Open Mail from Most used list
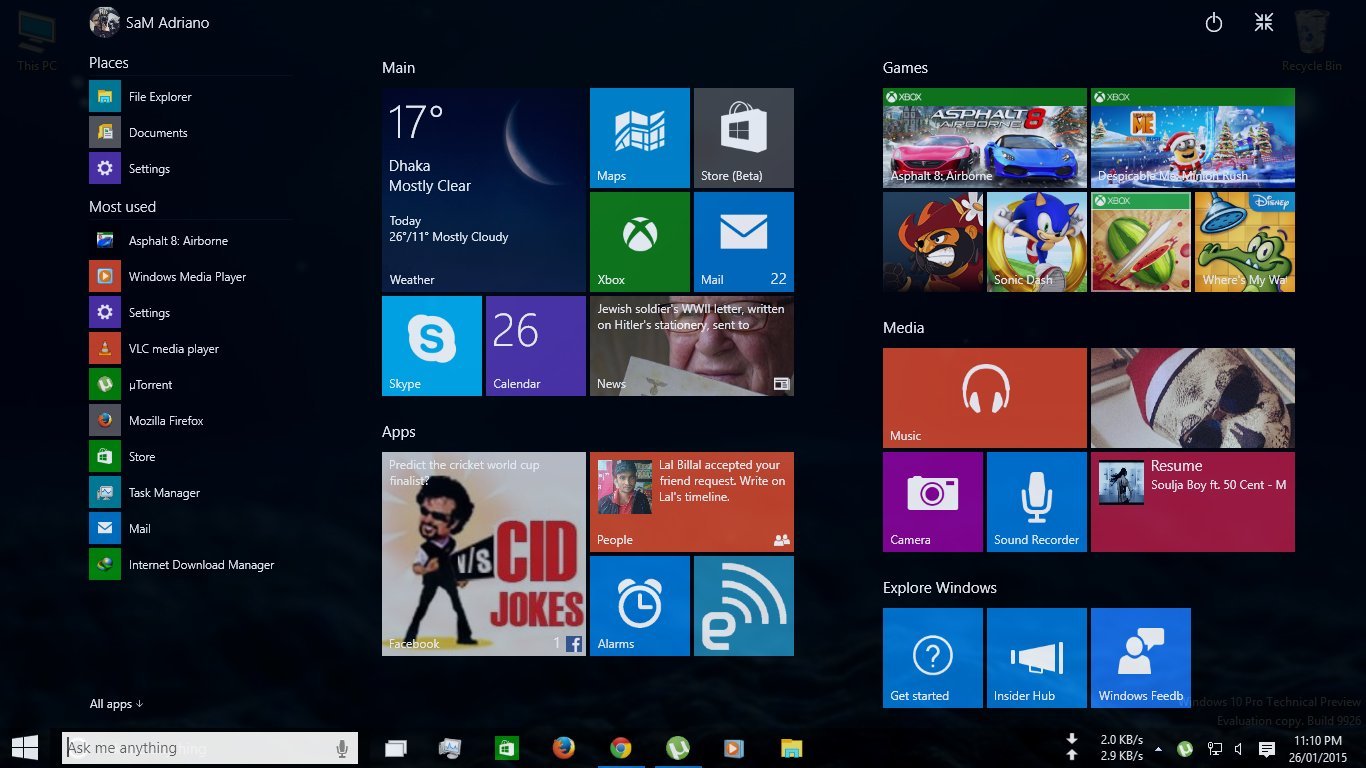 coord(190,529)
